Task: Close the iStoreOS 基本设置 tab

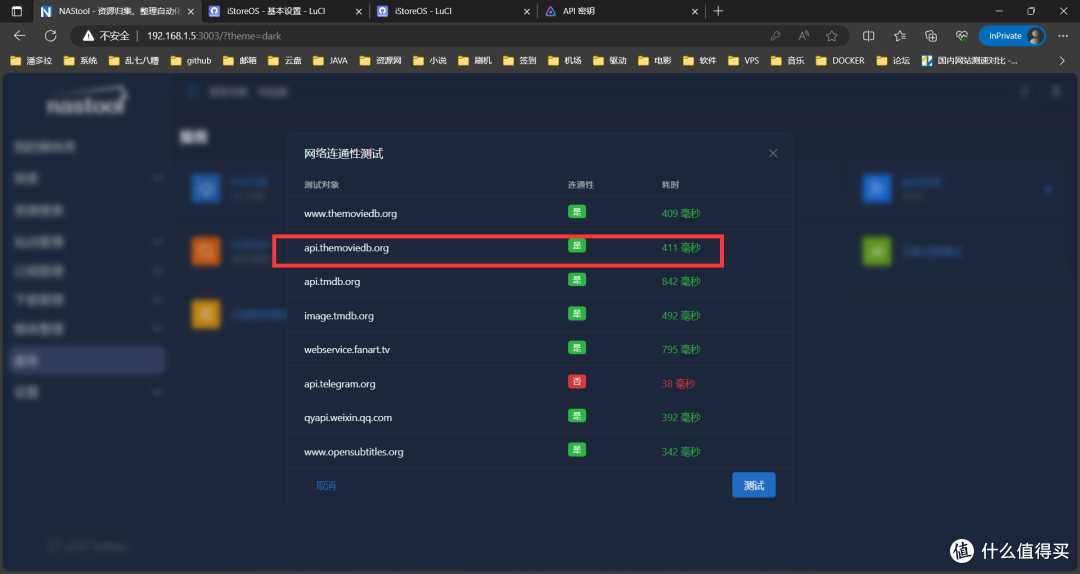Action: (x=358, y=12)
